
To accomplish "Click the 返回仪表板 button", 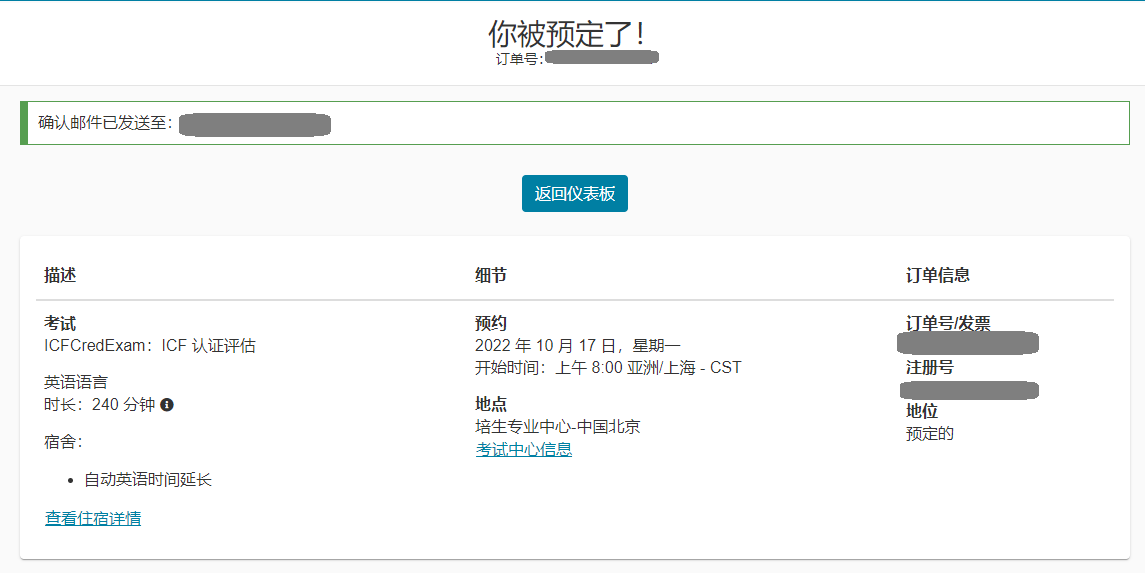I will coord(574,194).
